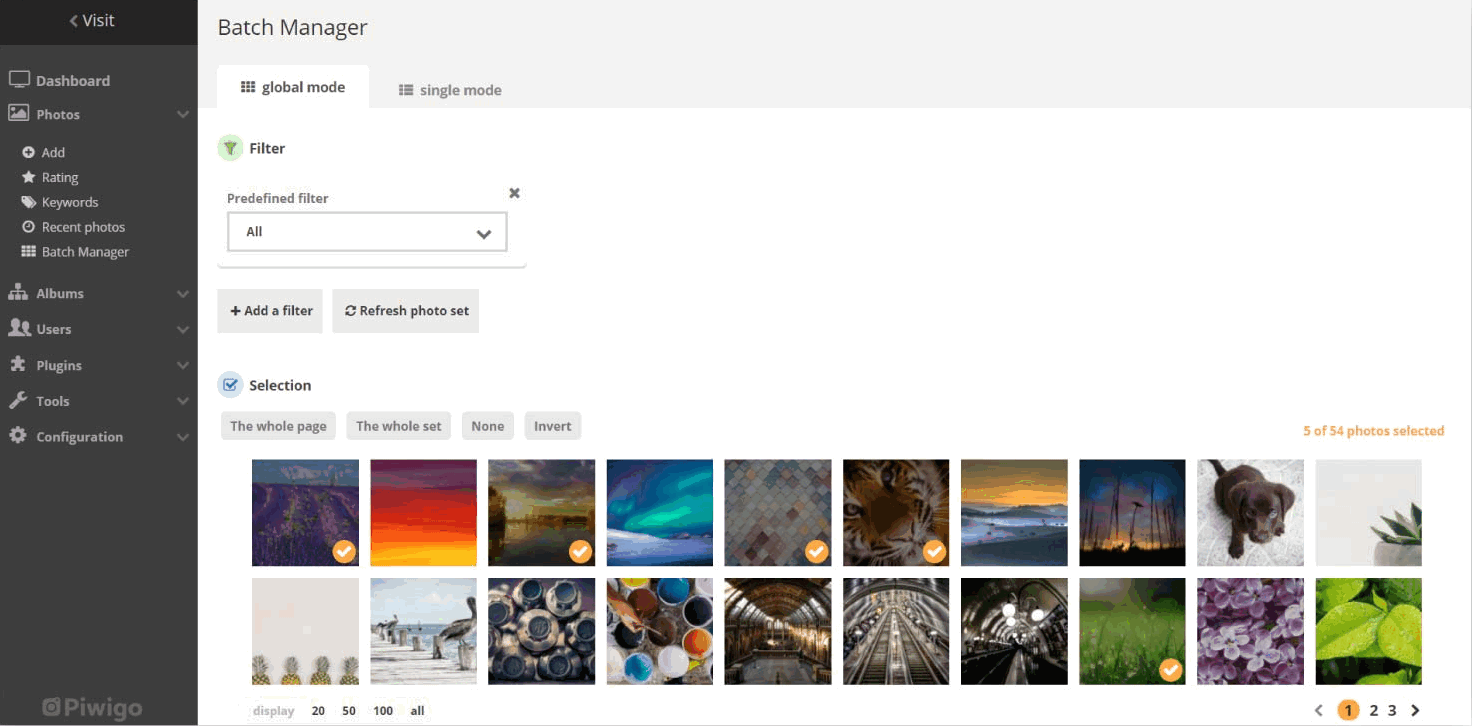
Task: Click the Photos picture icon in sidebar
Action: pos(18,114)
